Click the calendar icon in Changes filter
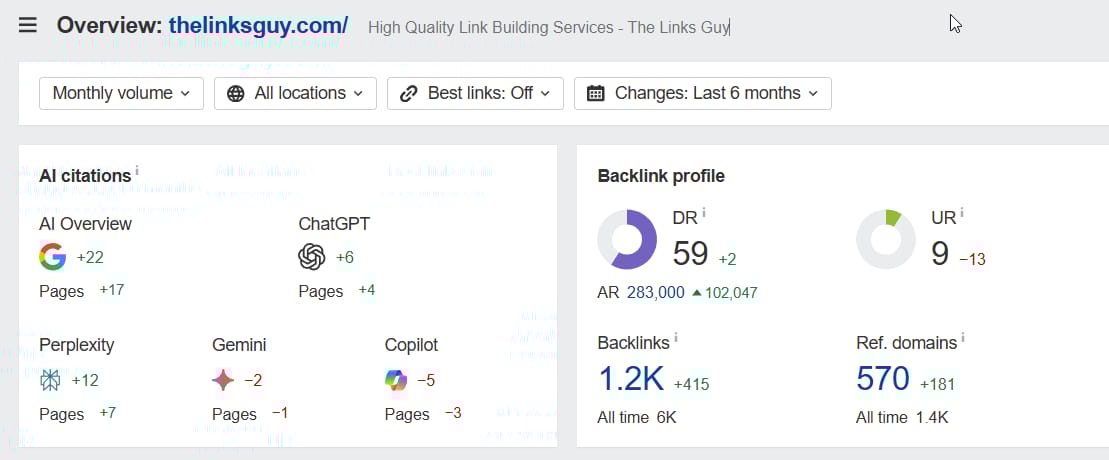This screenshot has width=1109, height=460. (596, 93)
